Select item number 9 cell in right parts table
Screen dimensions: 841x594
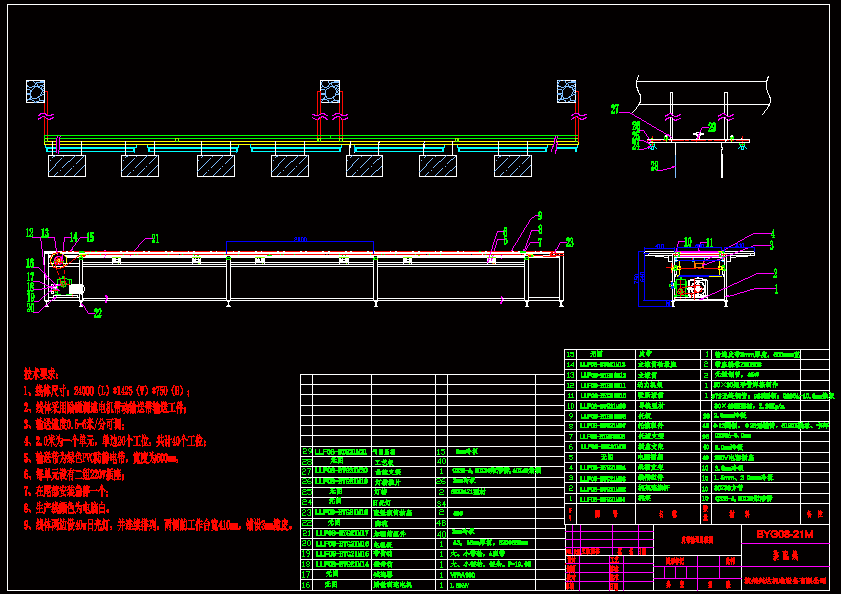[x=570, y=416]
